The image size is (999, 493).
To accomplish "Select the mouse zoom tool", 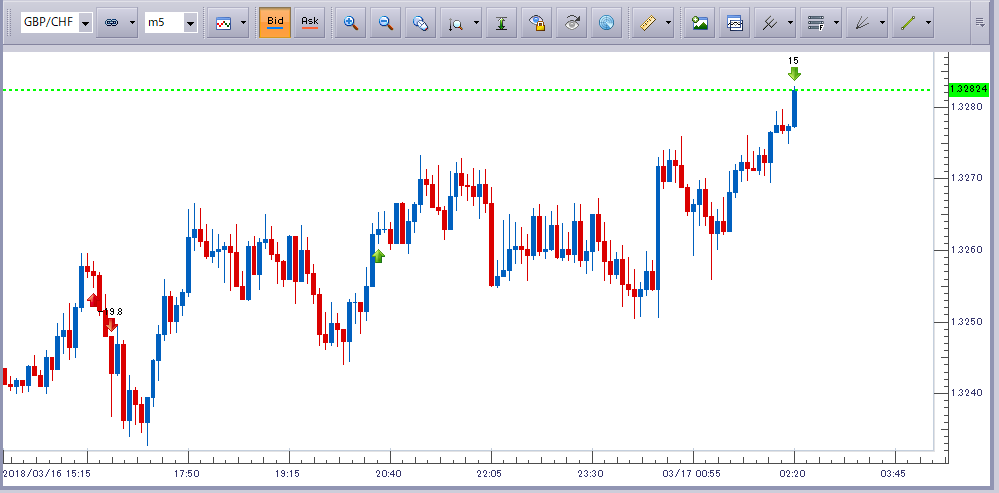I will 419,23.
